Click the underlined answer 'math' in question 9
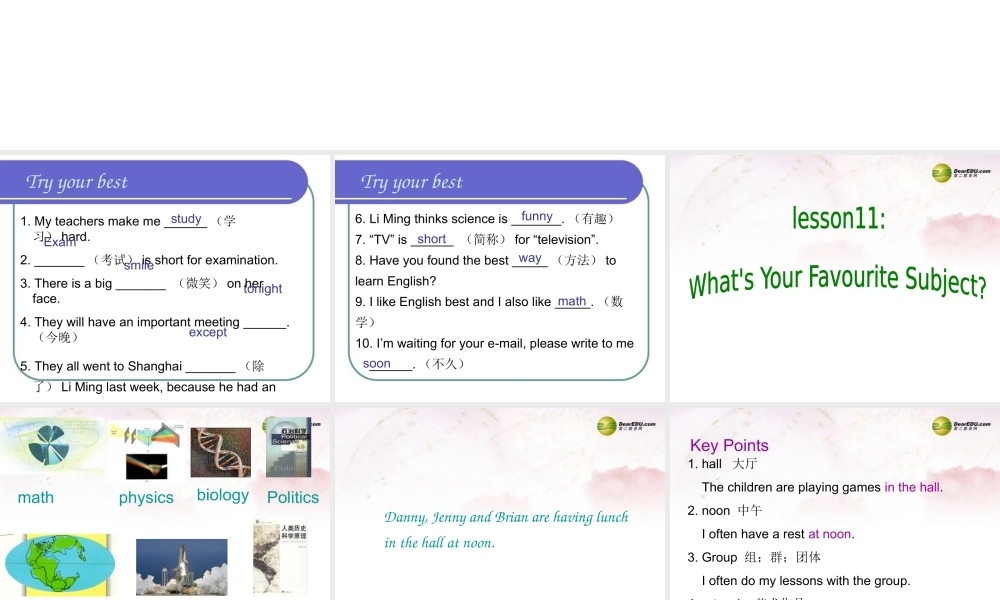This screenshot has height=600, width=1000. coord(572,301)
